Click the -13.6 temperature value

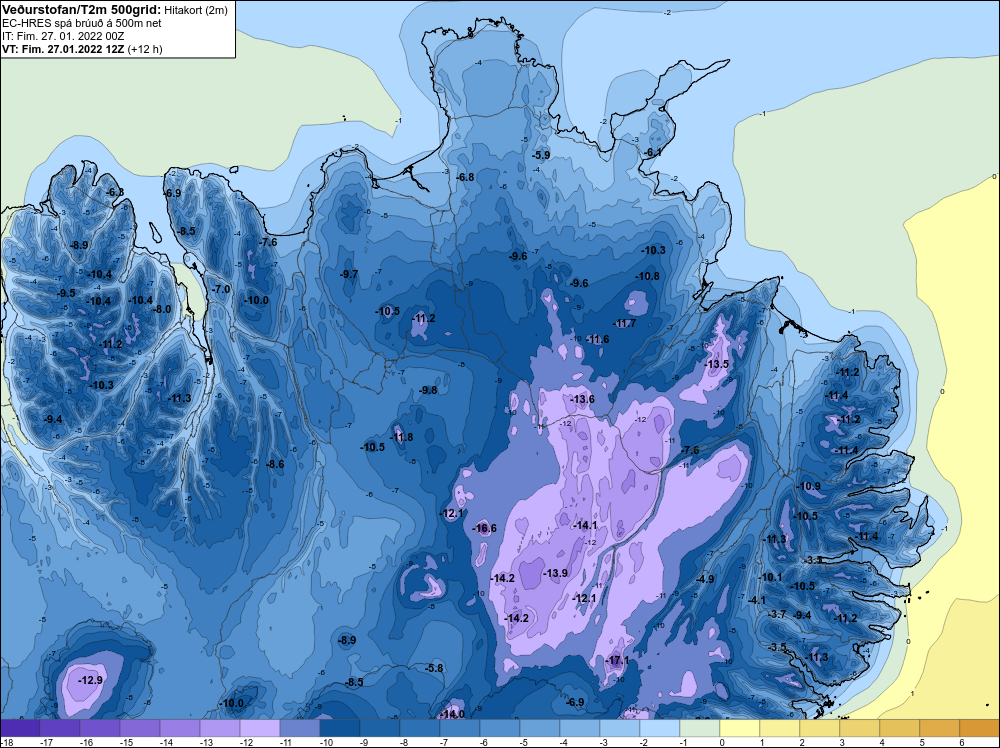click(x=582, y=399)
